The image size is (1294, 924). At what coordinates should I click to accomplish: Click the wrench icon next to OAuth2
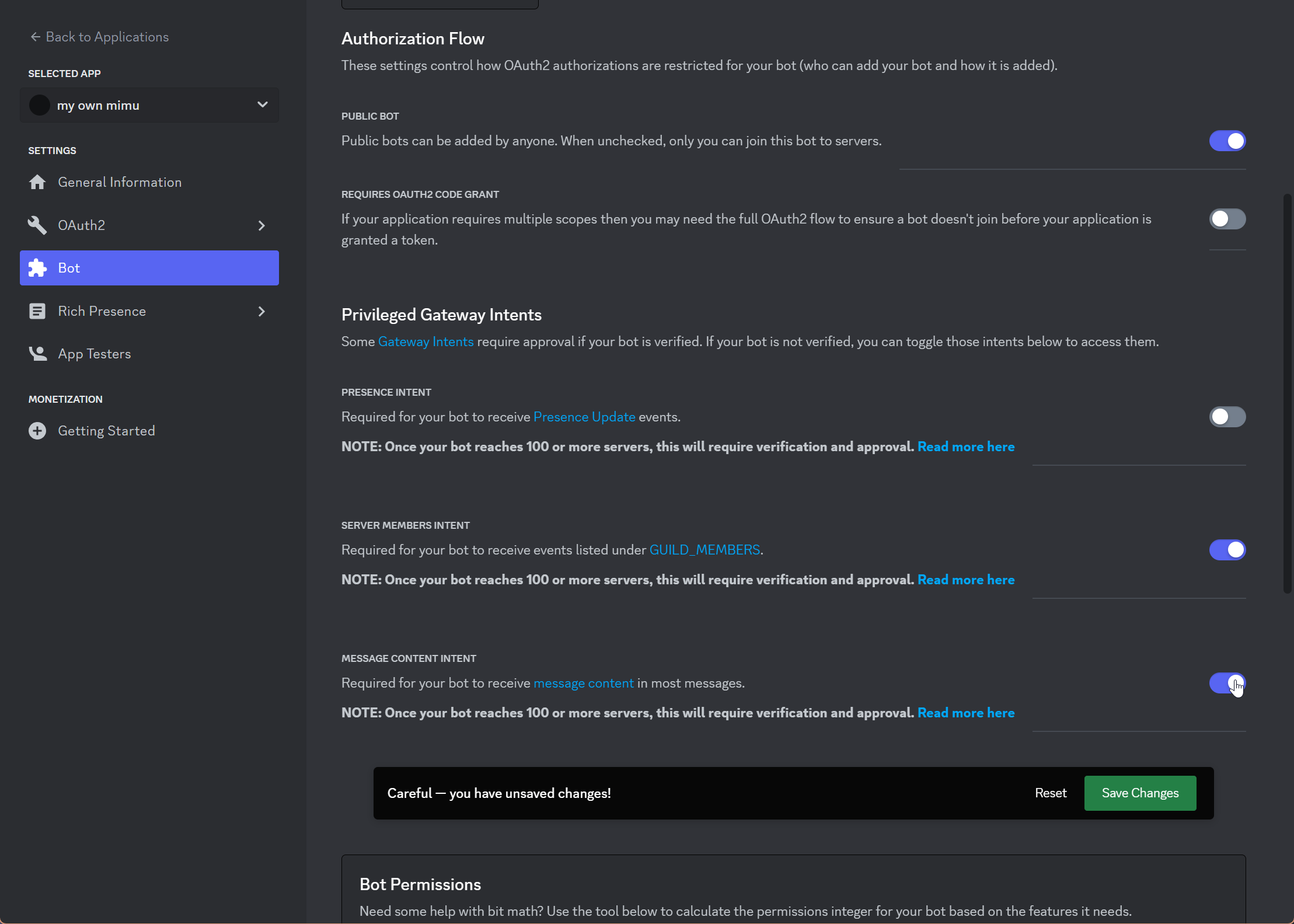coord(37,225)
